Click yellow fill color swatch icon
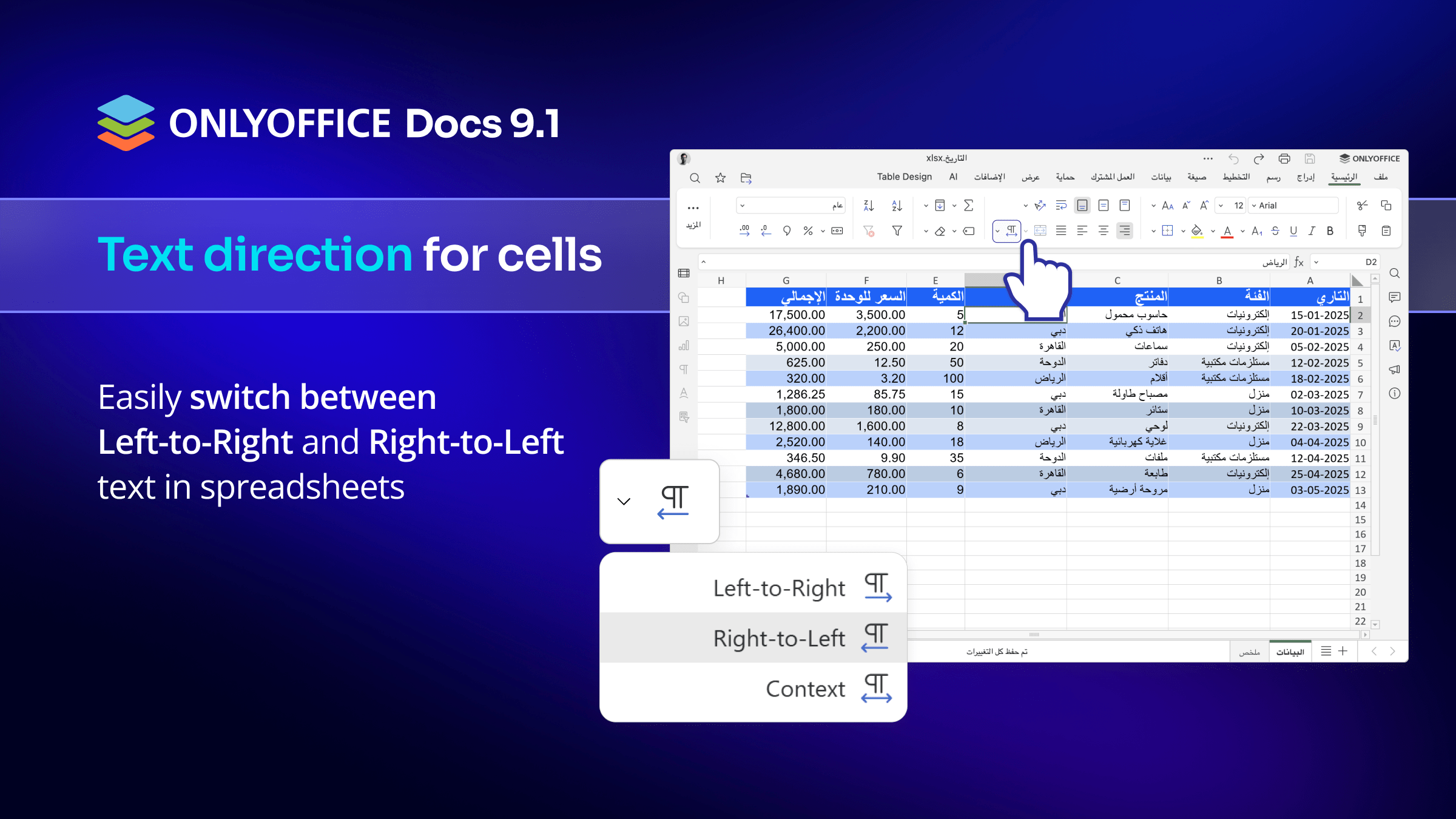This screenshot has height=819, width=1456. point(1197,231)
